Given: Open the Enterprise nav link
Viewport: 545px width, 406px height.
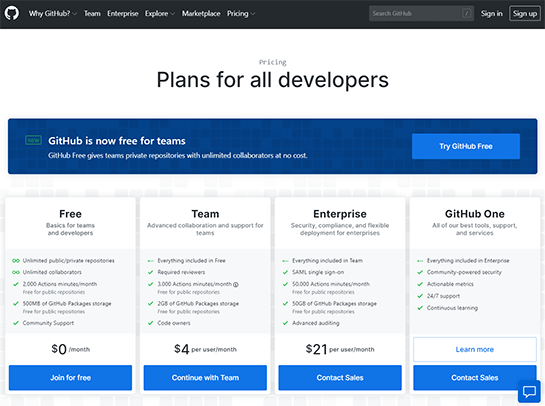Looking at the screenshot, I should click(123, 14).
